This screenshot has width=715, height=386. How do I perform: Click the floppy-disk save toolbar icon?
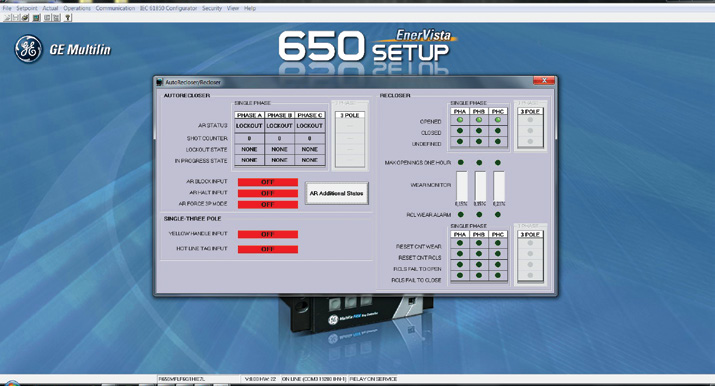tap(16, 18)
